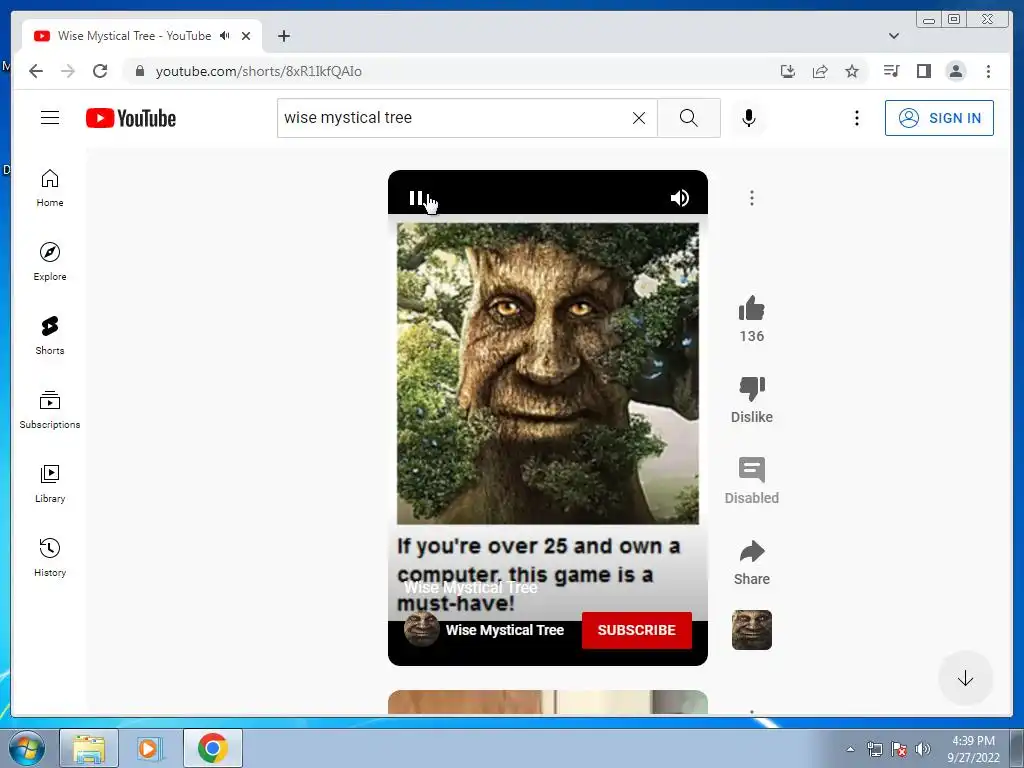Click share this page icon in address bar
This screenshot has width=1024, height=768.
820,71
